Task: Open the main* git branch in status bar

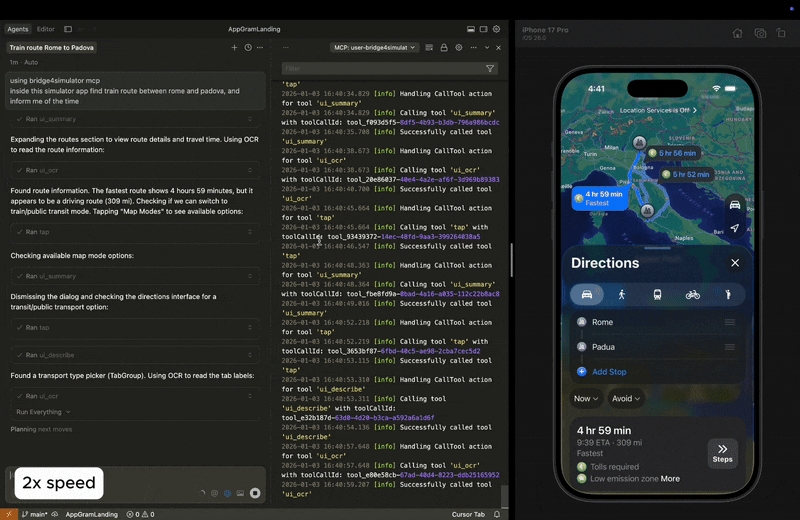Action: (35, 514)
